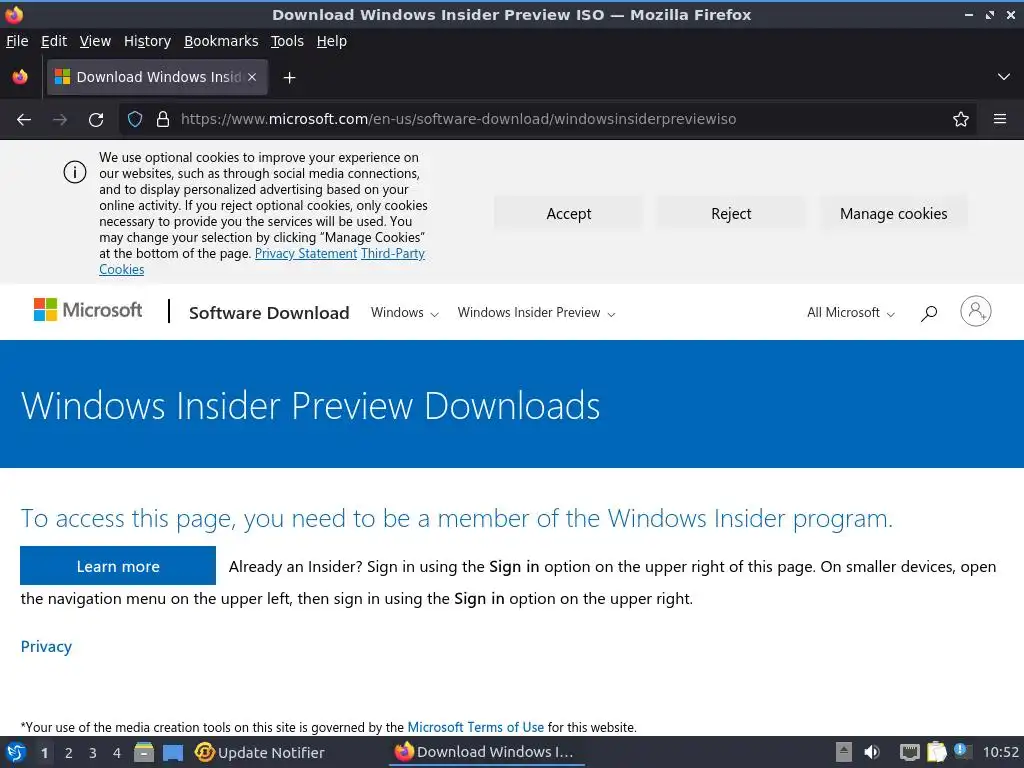This screenshot has width=1024, height=768.
Task: Open the File menu
Action: point(17,41)
